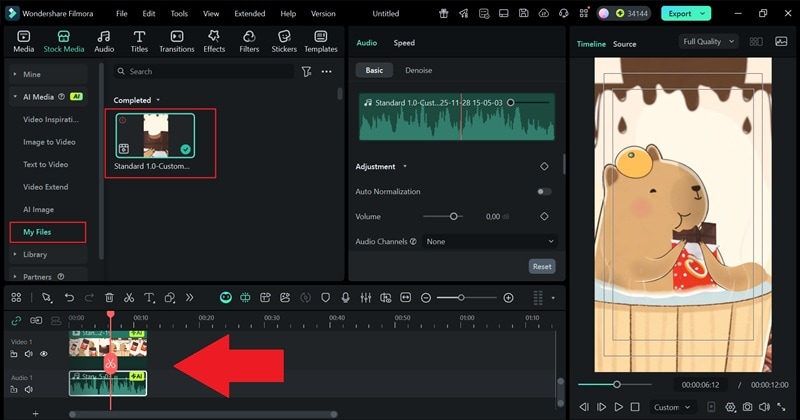Toggle Video 1 track visibility eye
The image size is (800, 420).
click(x=44, y=354)
